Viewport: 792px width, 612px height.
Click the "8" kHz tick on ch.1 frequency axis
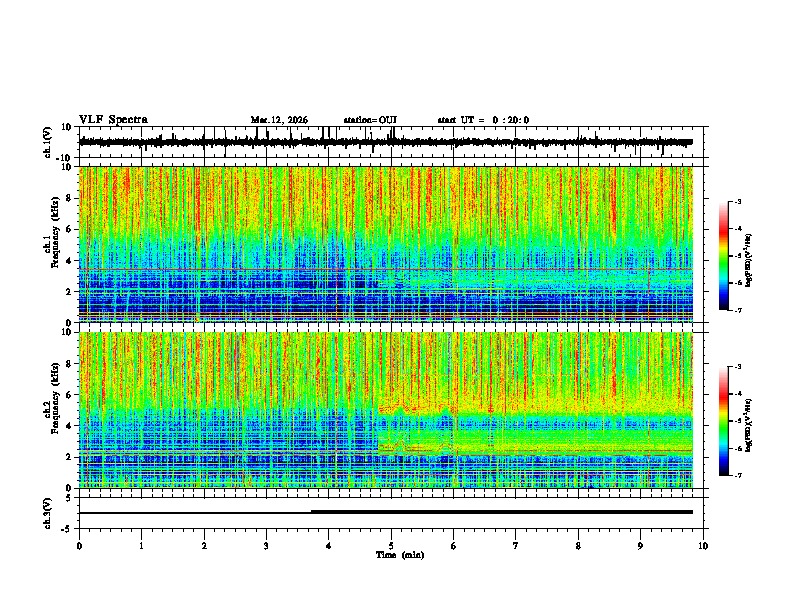pos(71,198)
